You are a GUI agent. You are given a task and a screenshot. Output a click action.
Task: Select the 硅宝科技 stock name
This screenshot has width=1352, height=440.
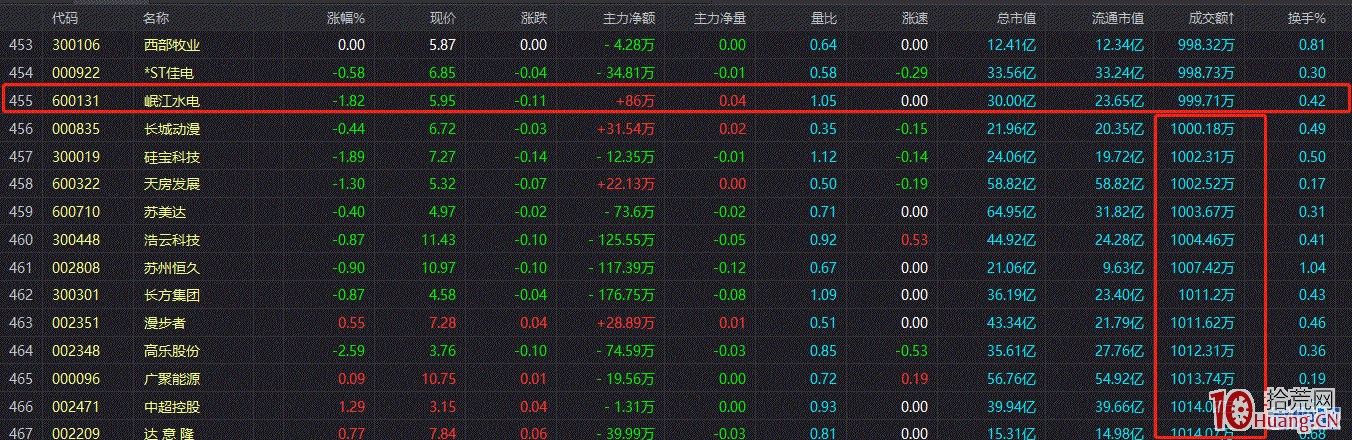pos(172,157)
